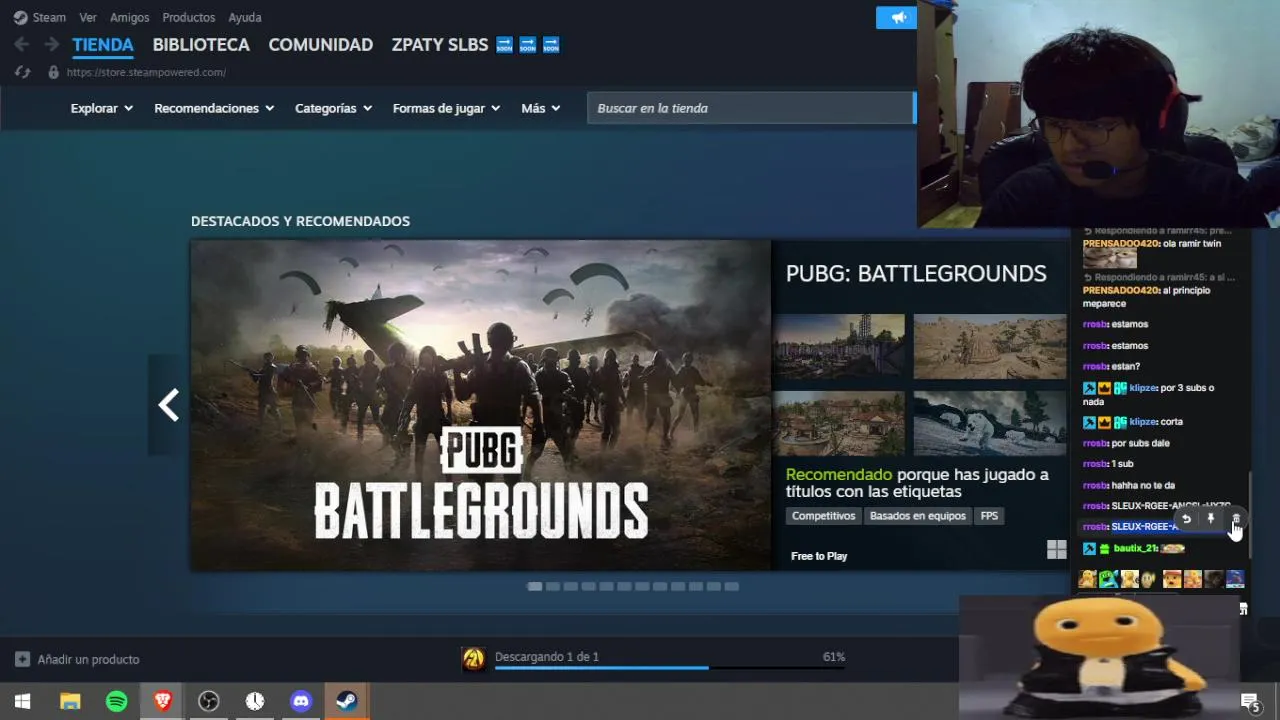This screenshot has height=720, width=1280.
Task: Expand the Recomendaciones dropdown
Action: point(214,108)
